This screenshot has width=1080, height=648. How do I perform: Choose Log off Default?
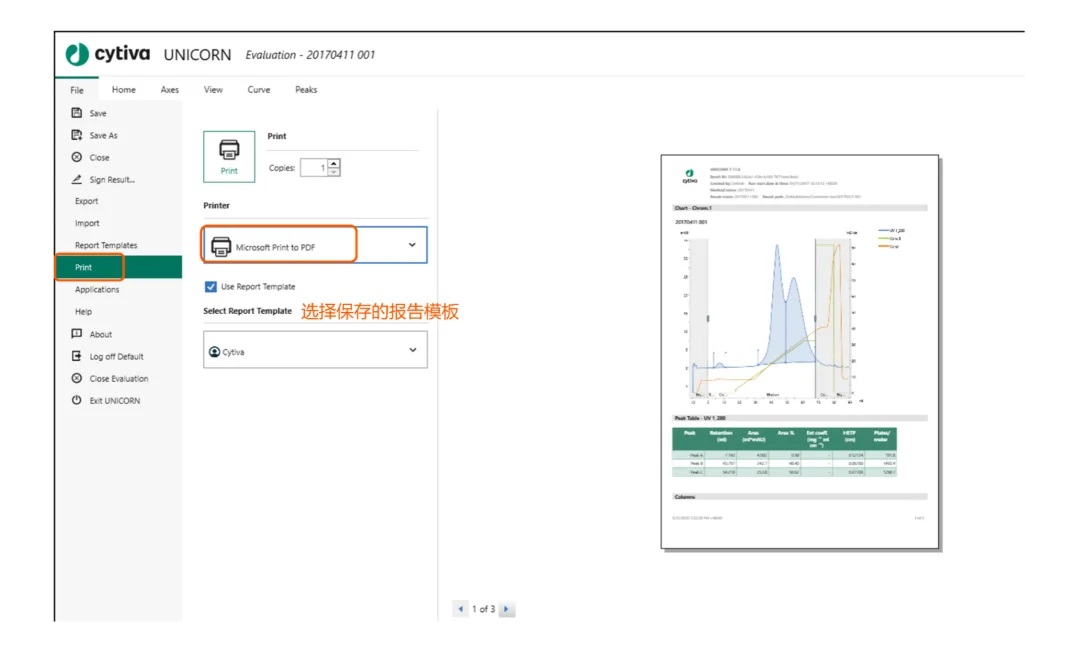pos(116,357)
